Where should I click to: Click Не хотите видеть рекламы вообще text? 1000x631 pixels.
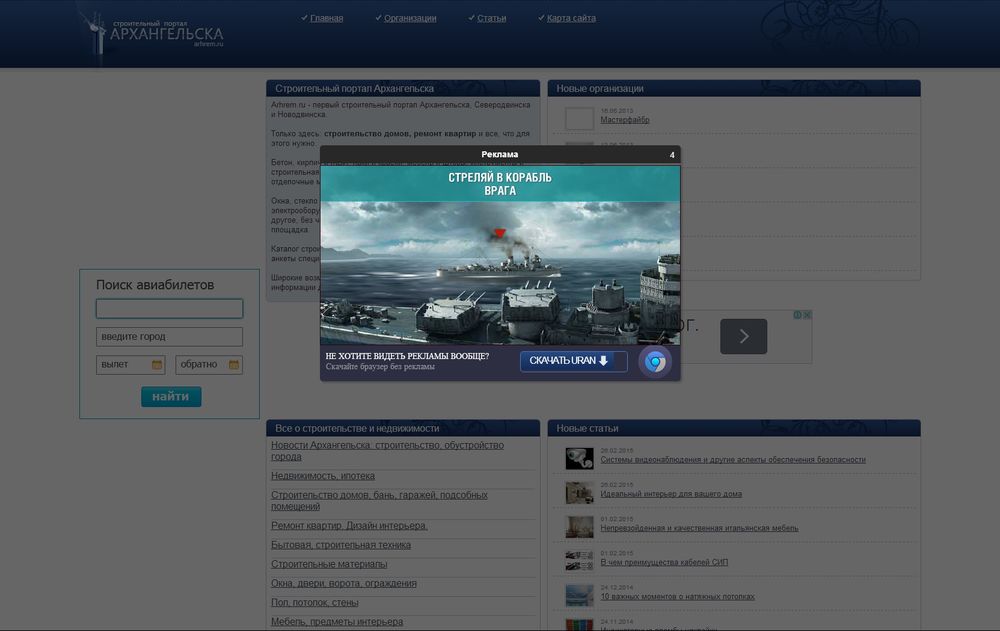click(408, 356)
